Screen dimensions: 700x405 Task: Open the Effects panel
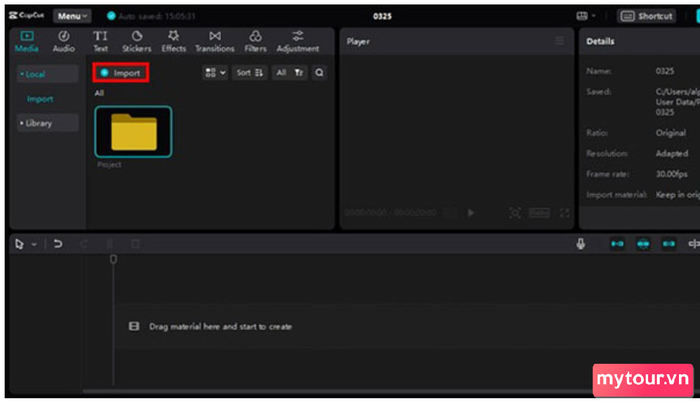(174, 41)
